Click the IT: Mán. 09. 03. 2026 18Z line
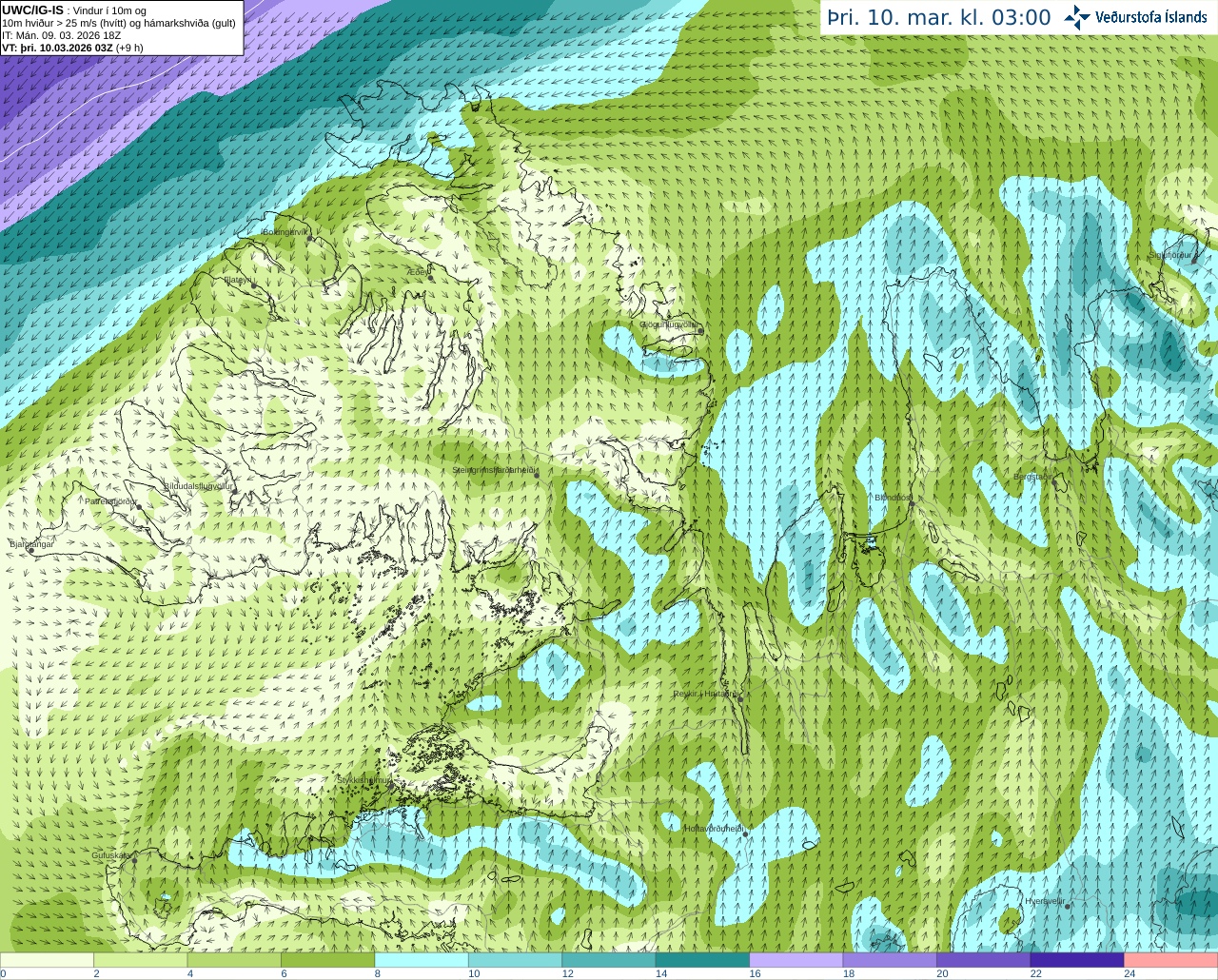This screenshot has width=1218, height=980. [61, 35]
